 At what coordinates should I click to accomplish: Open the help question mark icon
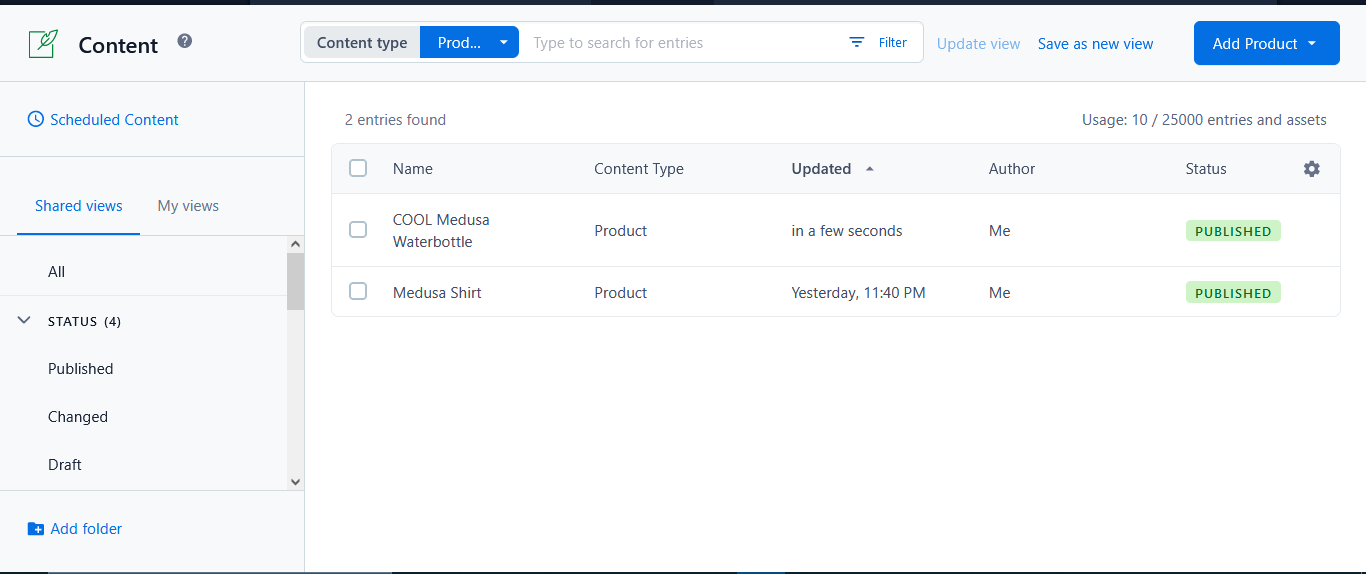(x=185, y=41)
